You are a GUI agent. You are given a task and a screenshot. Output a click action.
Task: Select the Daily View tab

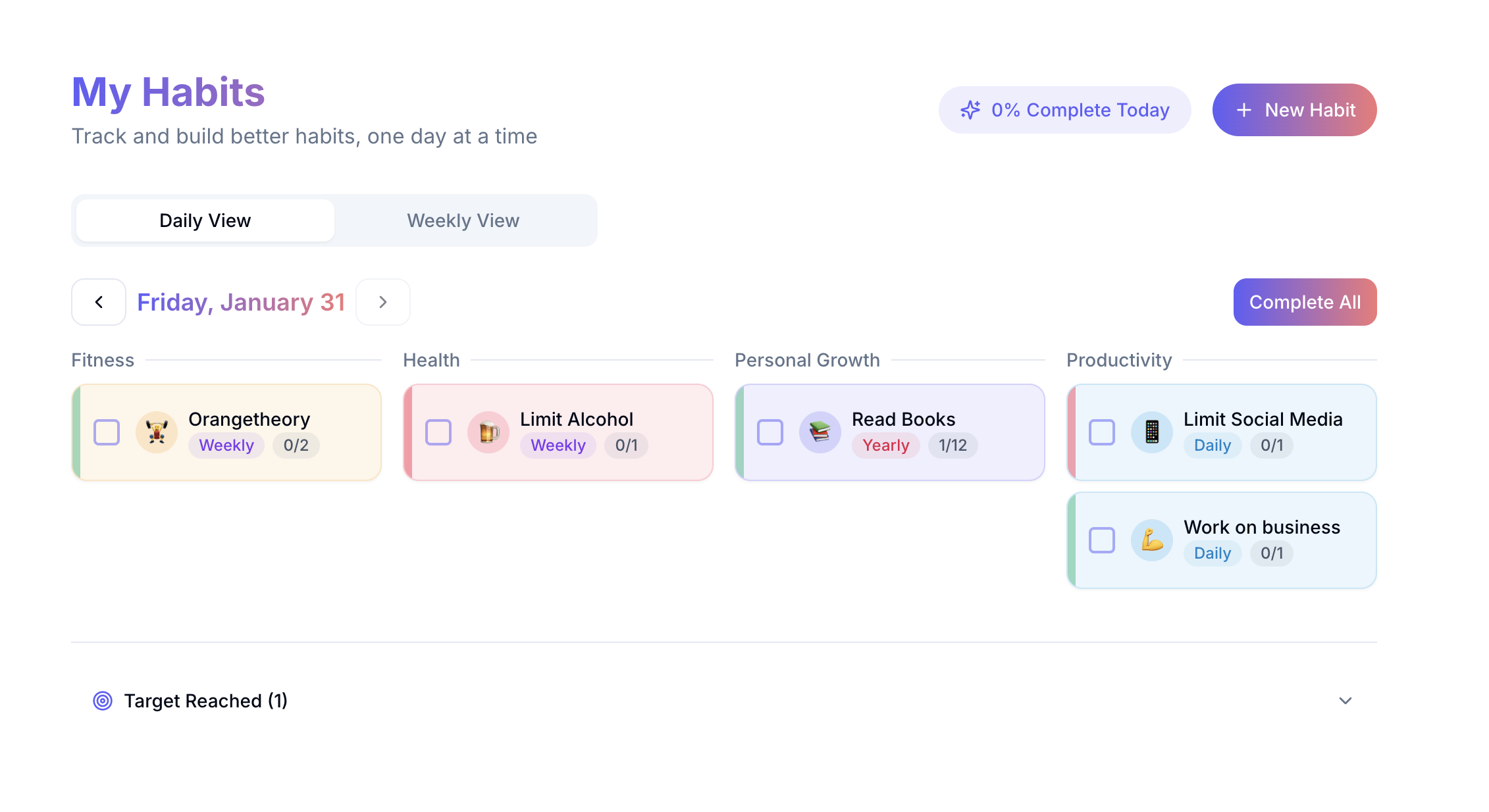coord(205,220)
